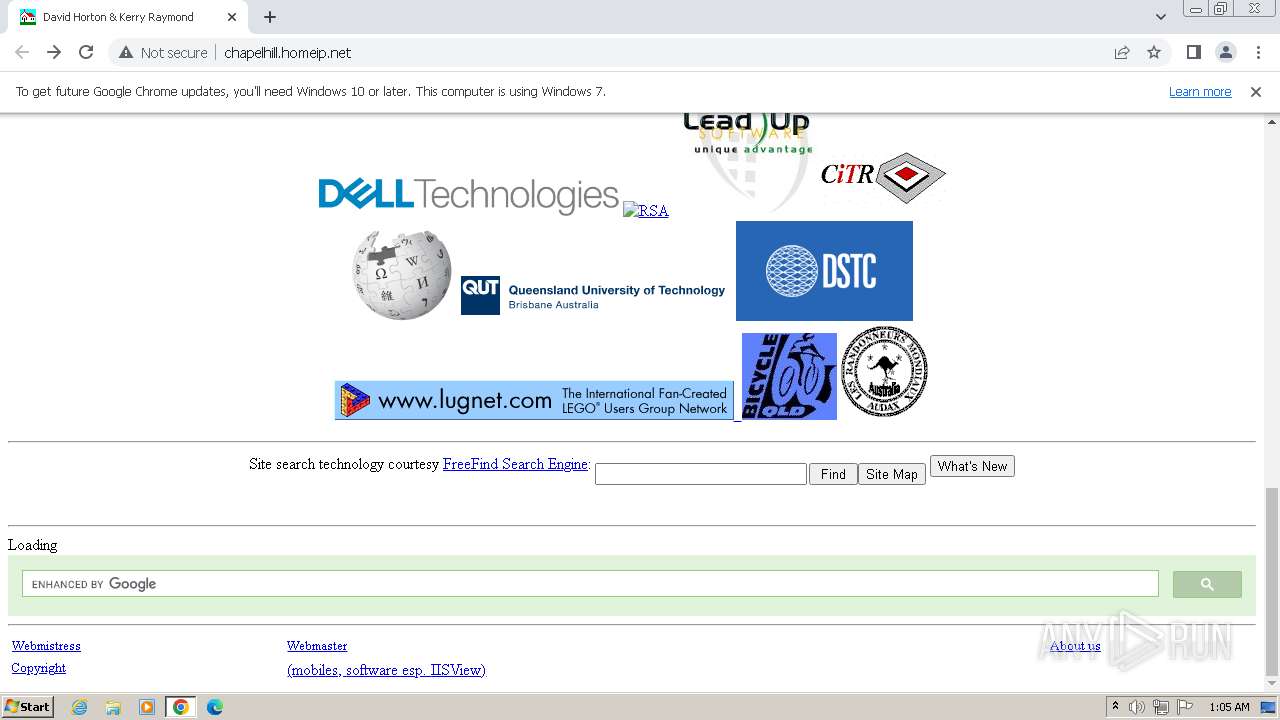The image size is (1280, 720).
Task: Open the QUT Queensland University logo
Action: click(x=593, y=296)
